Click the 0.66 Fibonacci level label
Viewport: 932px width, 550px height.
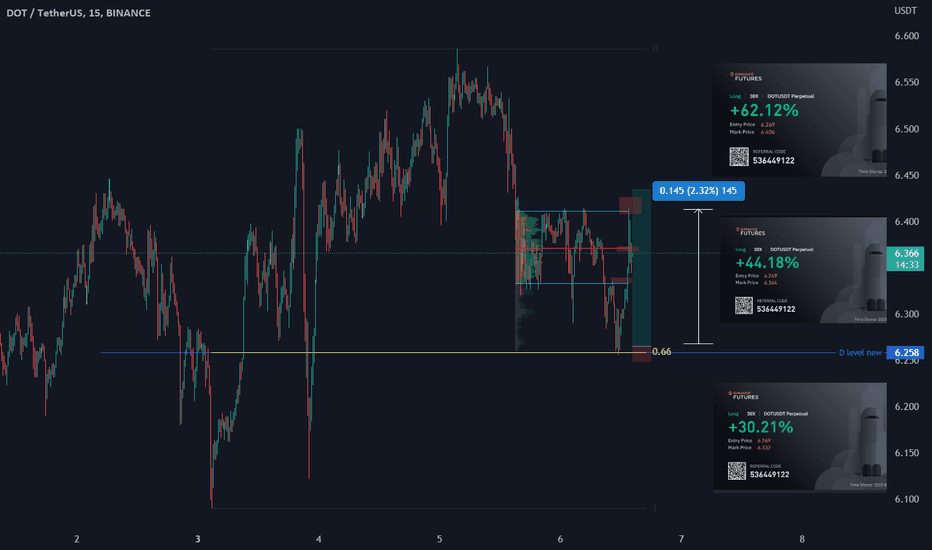(662, 351)
